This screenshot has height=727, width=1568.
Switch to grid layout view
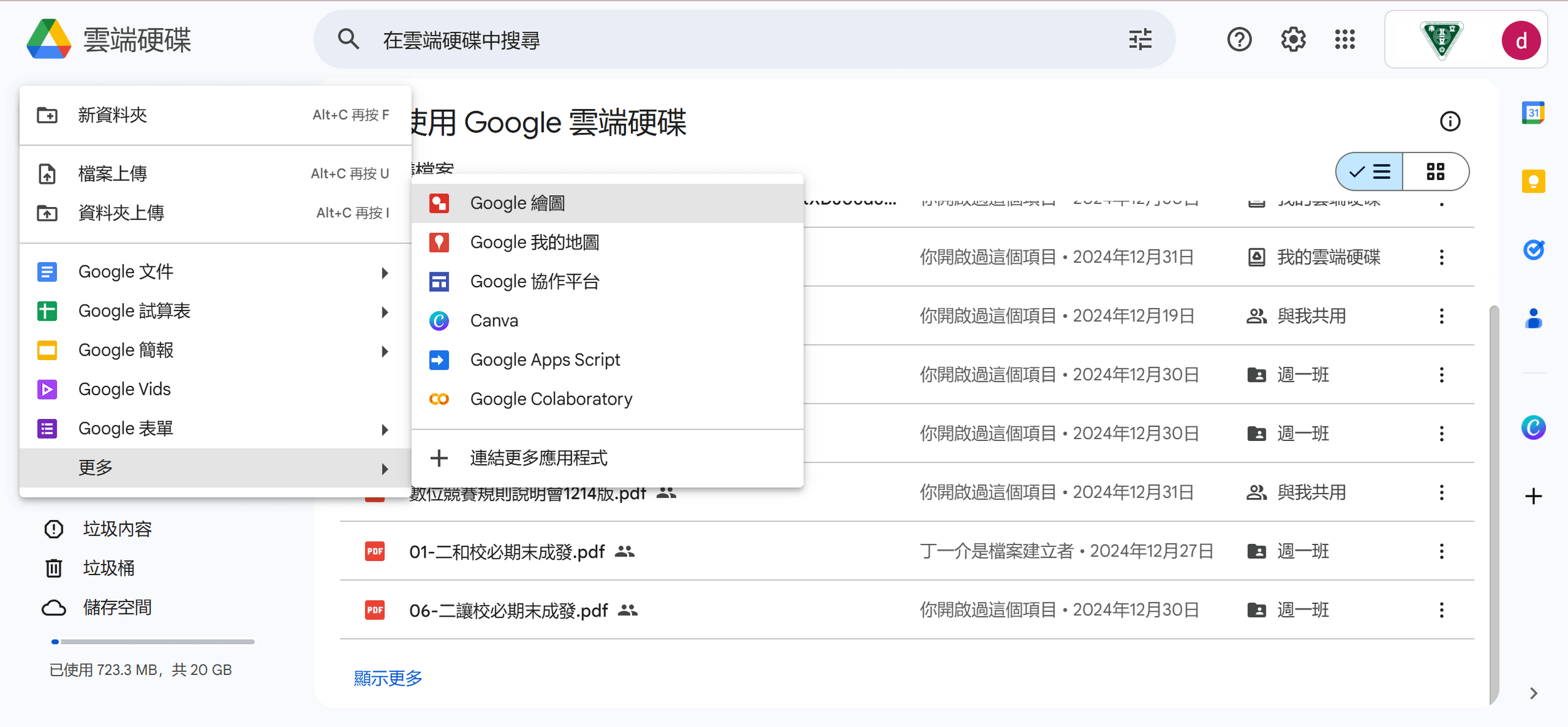point(1435,172)
